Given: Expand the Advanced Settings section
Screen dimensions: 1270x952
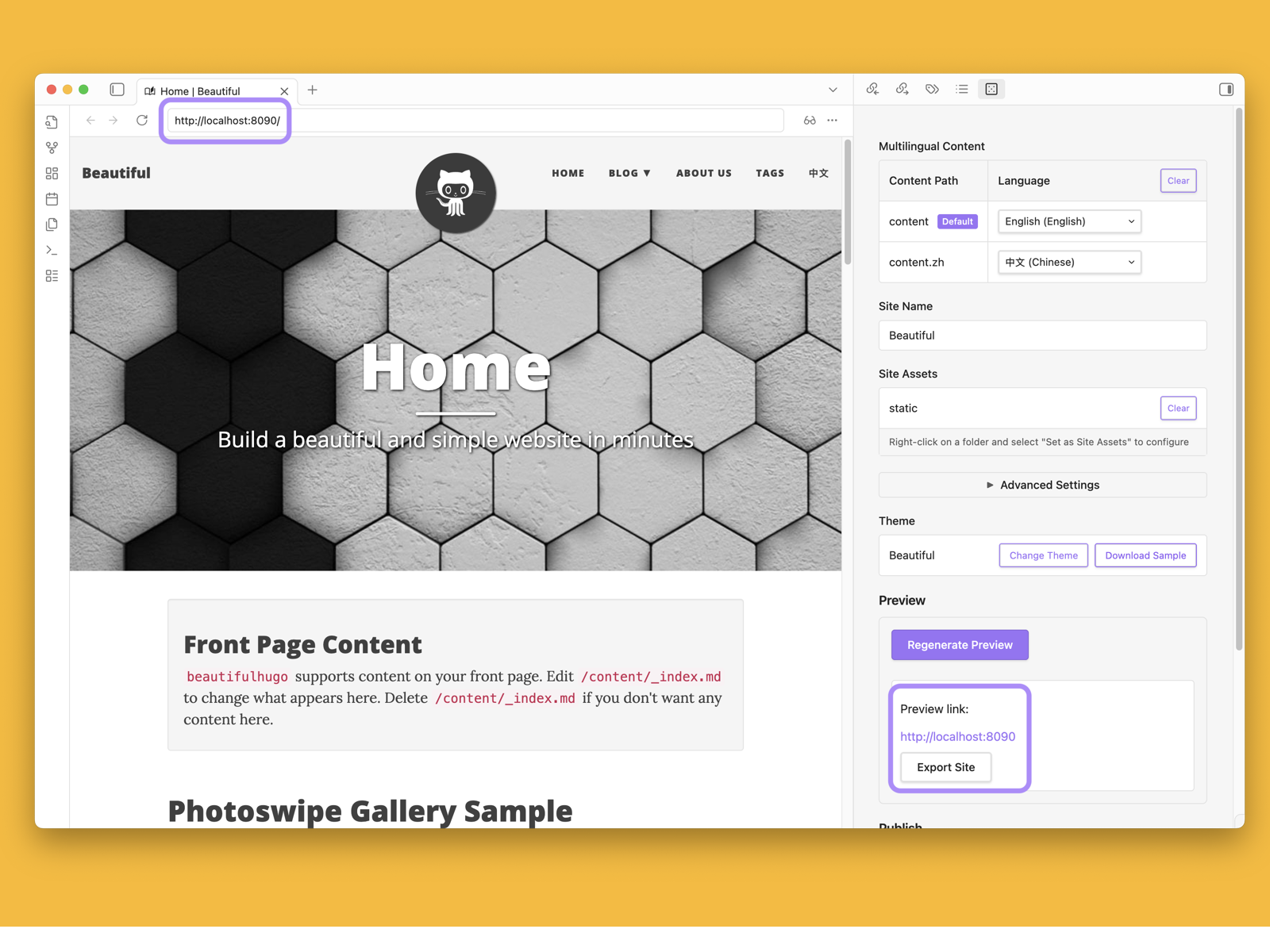Looking at the screenshot, I should (1042, 485).
